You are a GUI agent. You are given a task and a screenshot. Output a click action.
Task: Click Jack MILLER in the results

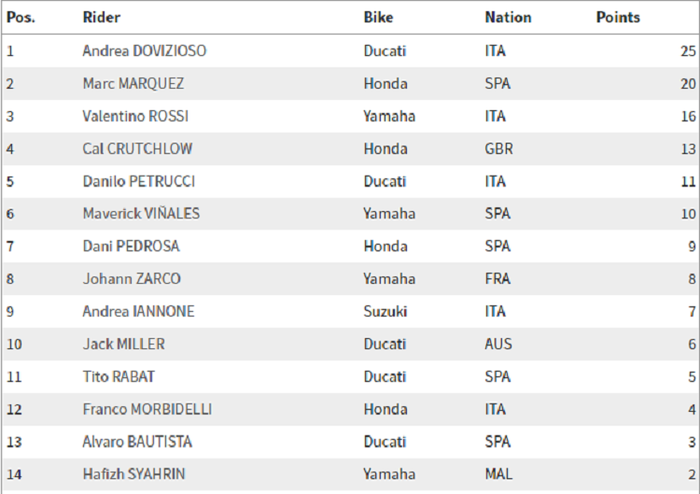point(123,344)
